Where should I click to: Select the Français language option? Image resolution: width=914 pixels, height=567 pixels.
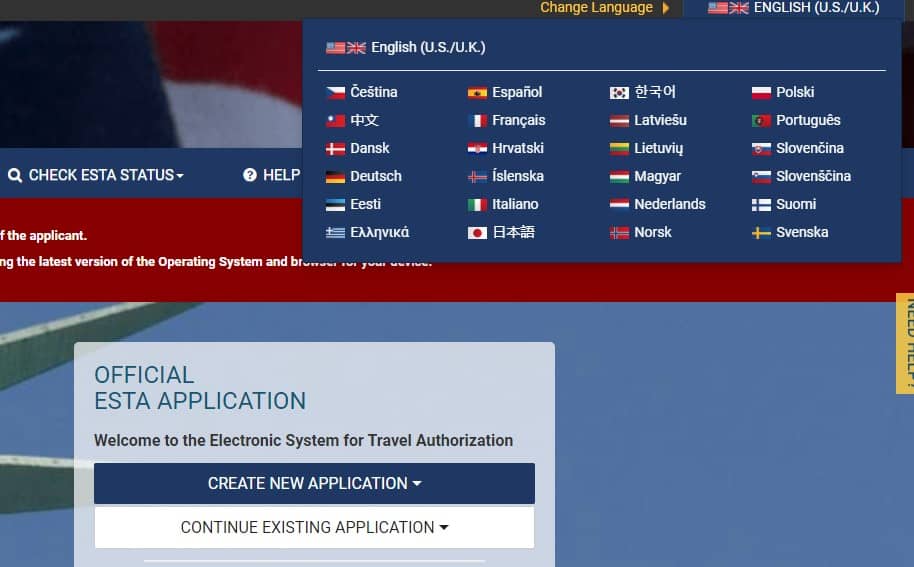507,120
